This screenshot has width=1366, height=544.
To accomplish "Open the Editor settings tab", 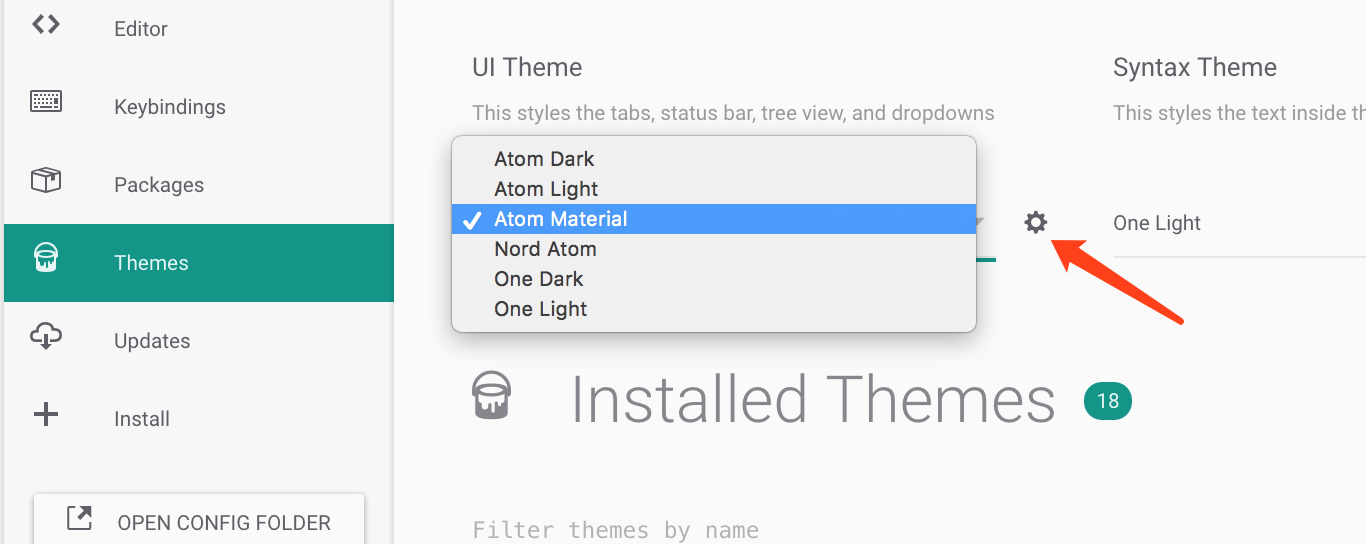I will tap(141, 29).
